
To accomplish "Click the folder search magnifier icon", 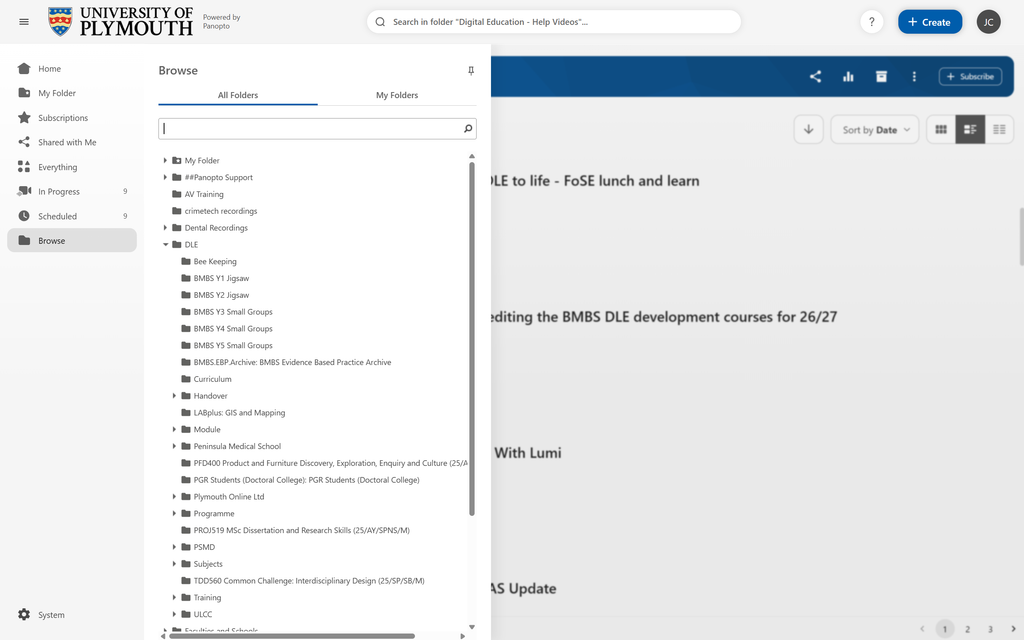I will click(x=468, y=129).
